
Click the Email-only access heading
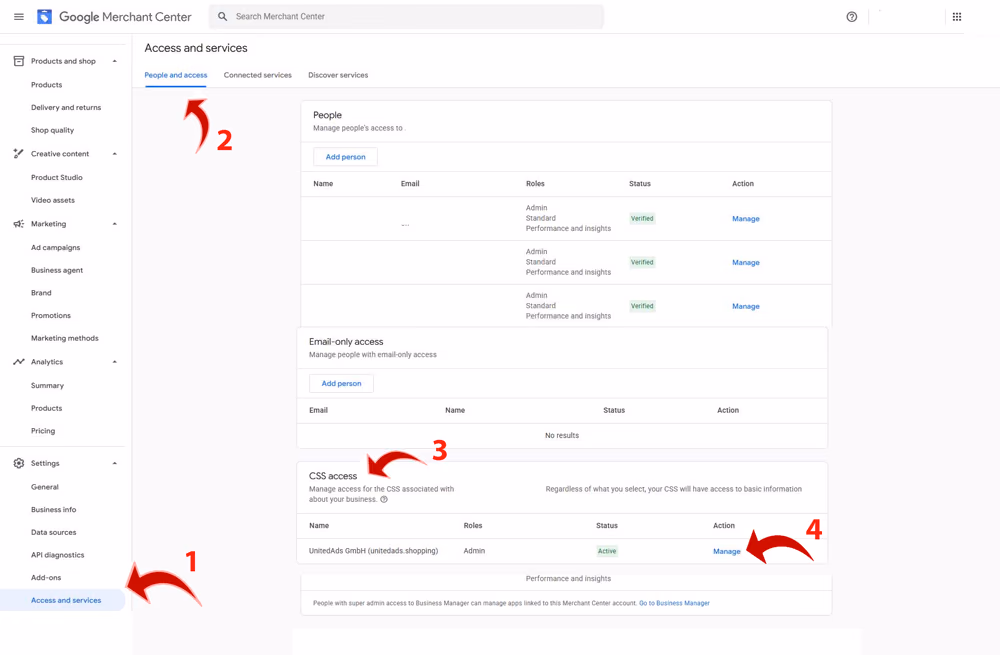tap(346, 342)
